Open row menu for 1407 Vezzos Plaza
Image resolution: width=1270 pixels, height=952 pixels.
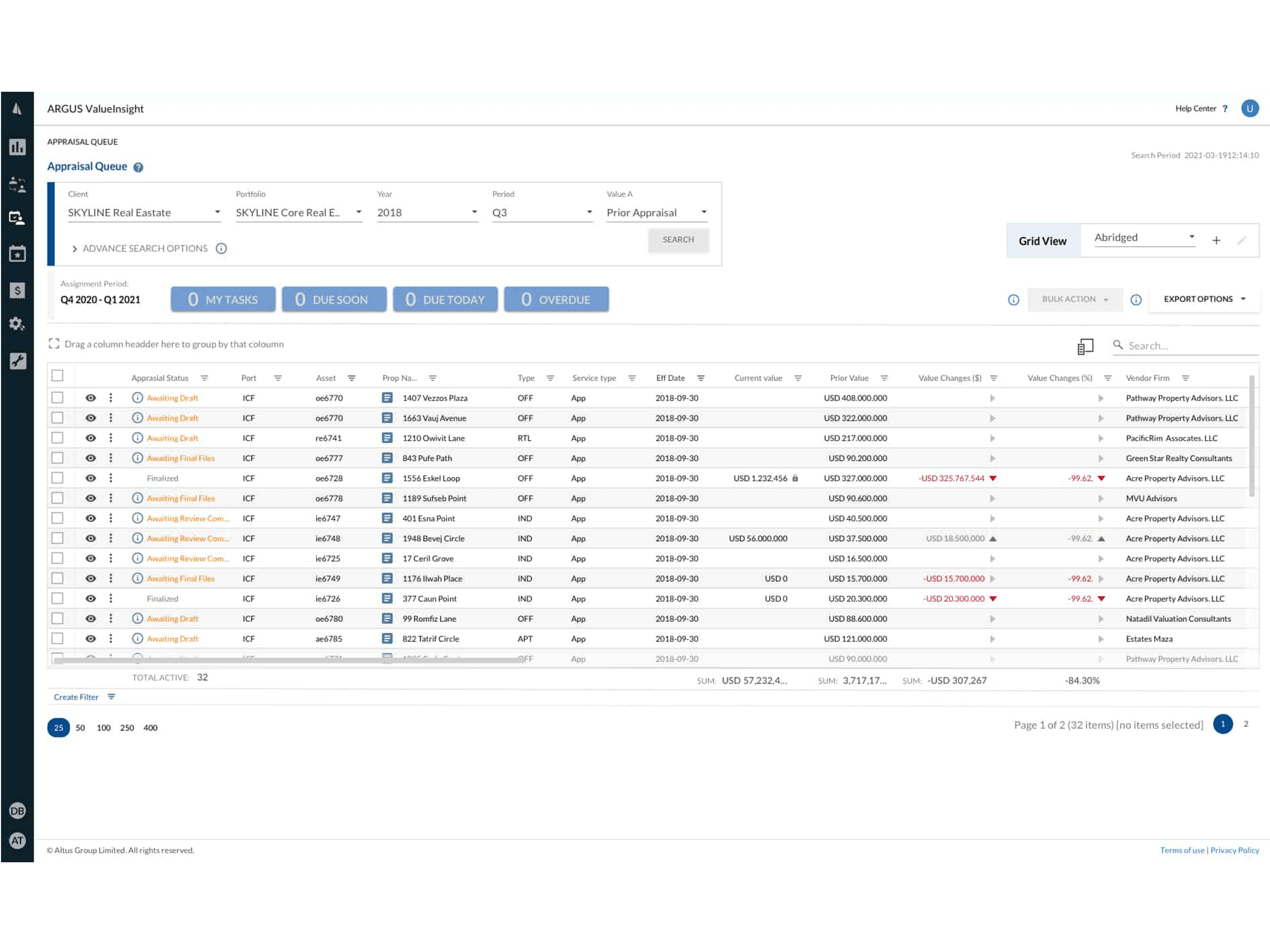pyautogui.click(x=111, y=398)
